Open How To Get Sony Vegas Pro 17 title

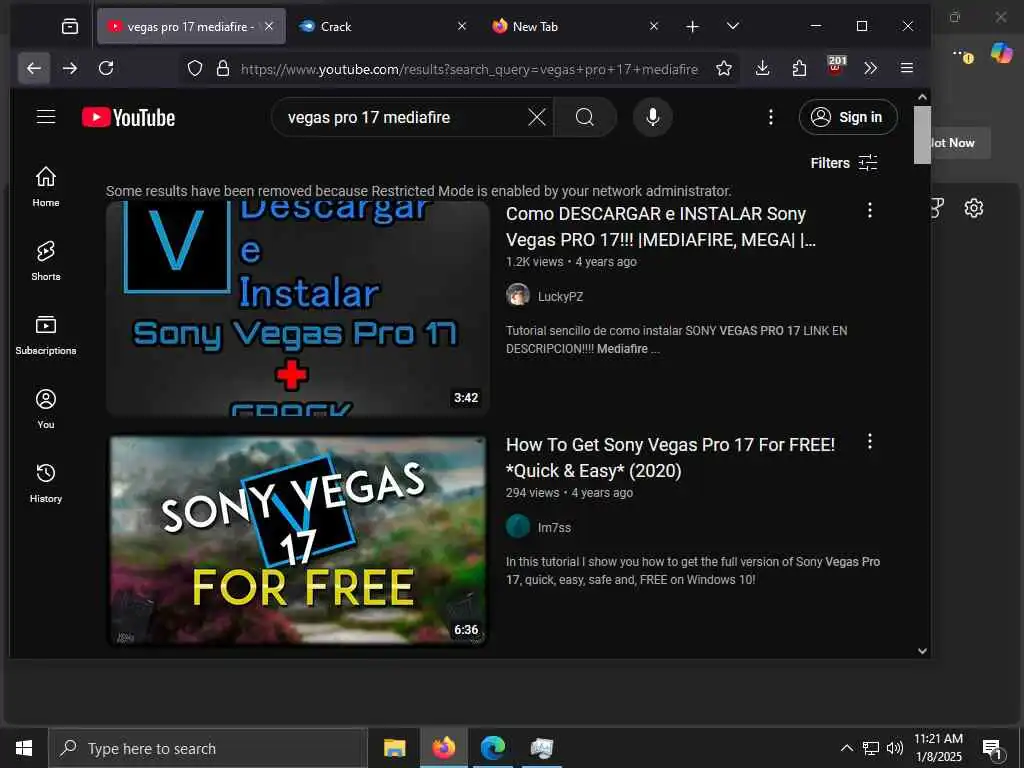[x=671, y=458]
